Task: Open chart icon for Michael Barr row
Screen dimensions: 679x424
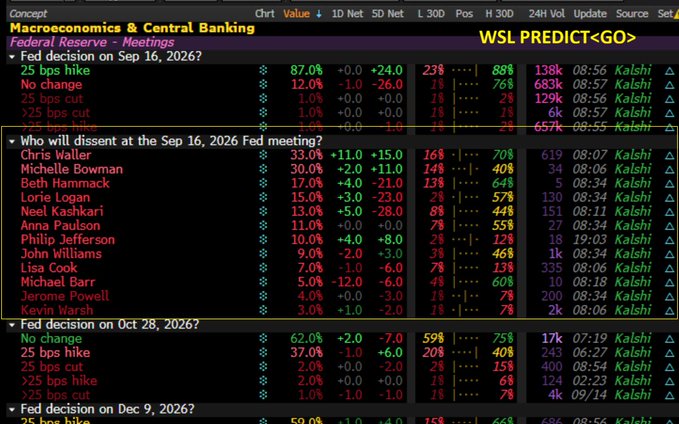Action: [x=263, y=282]
